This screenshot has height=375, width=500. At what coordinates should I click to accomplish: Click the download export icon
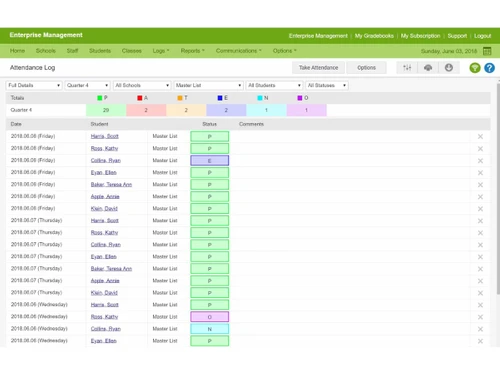point(449,68)
